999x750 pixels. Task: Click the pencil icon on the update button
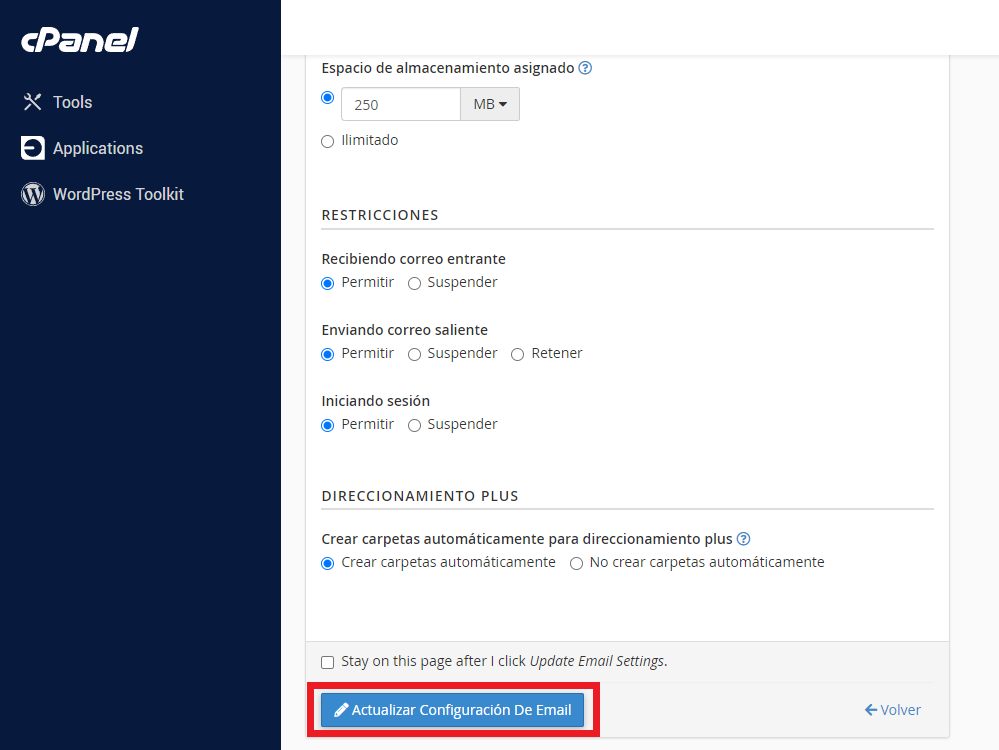click(x=341, y=710)
